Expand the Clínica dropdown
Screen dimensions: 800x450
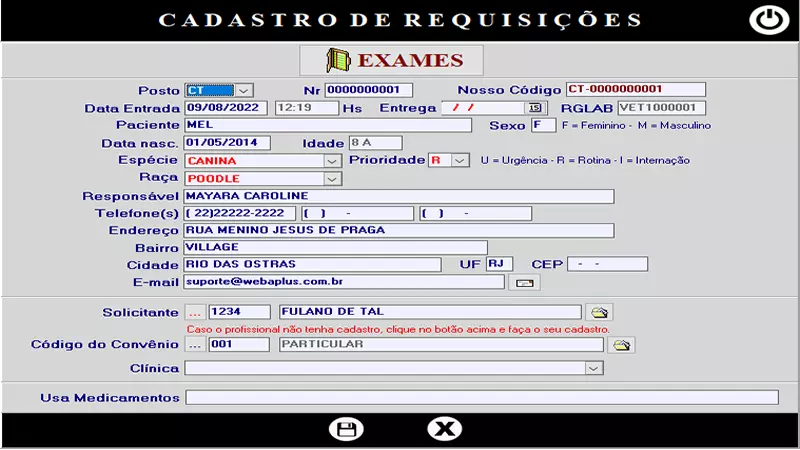click(x=594, y=368)
